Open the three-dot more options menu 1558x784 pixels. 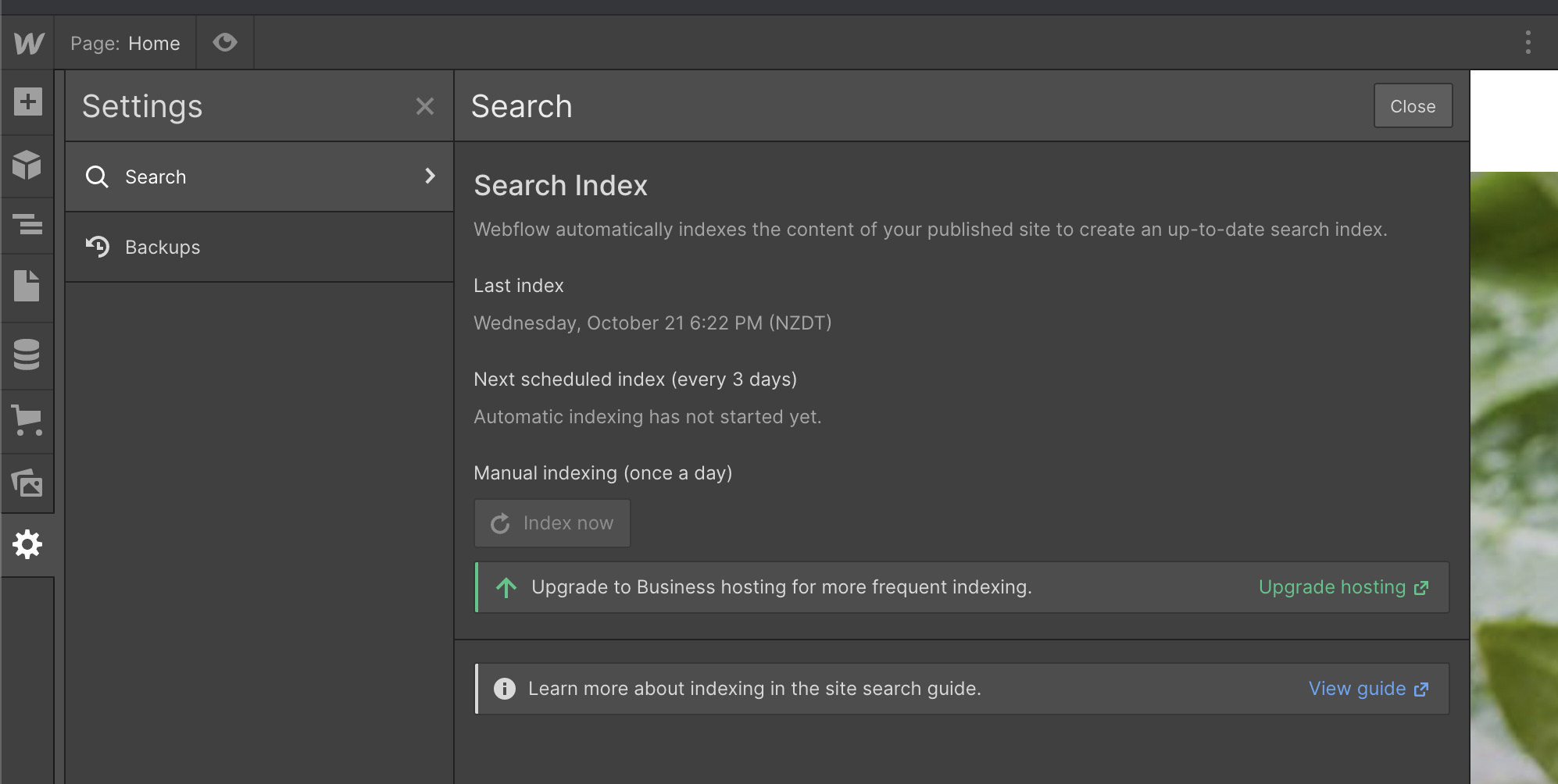pos(1528,42)
